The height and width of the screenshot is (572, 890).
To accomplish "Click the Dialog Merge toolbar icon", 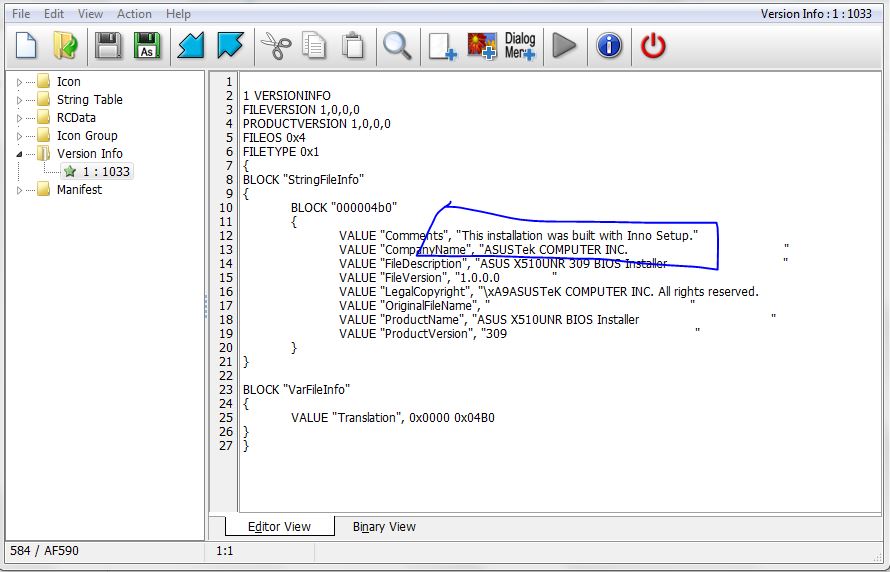I will point(520,46).
